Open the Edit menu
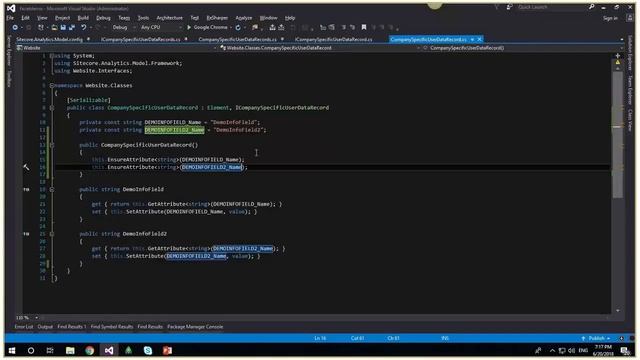Viewport: 640px width, 360px height. [x=25, y=18]
